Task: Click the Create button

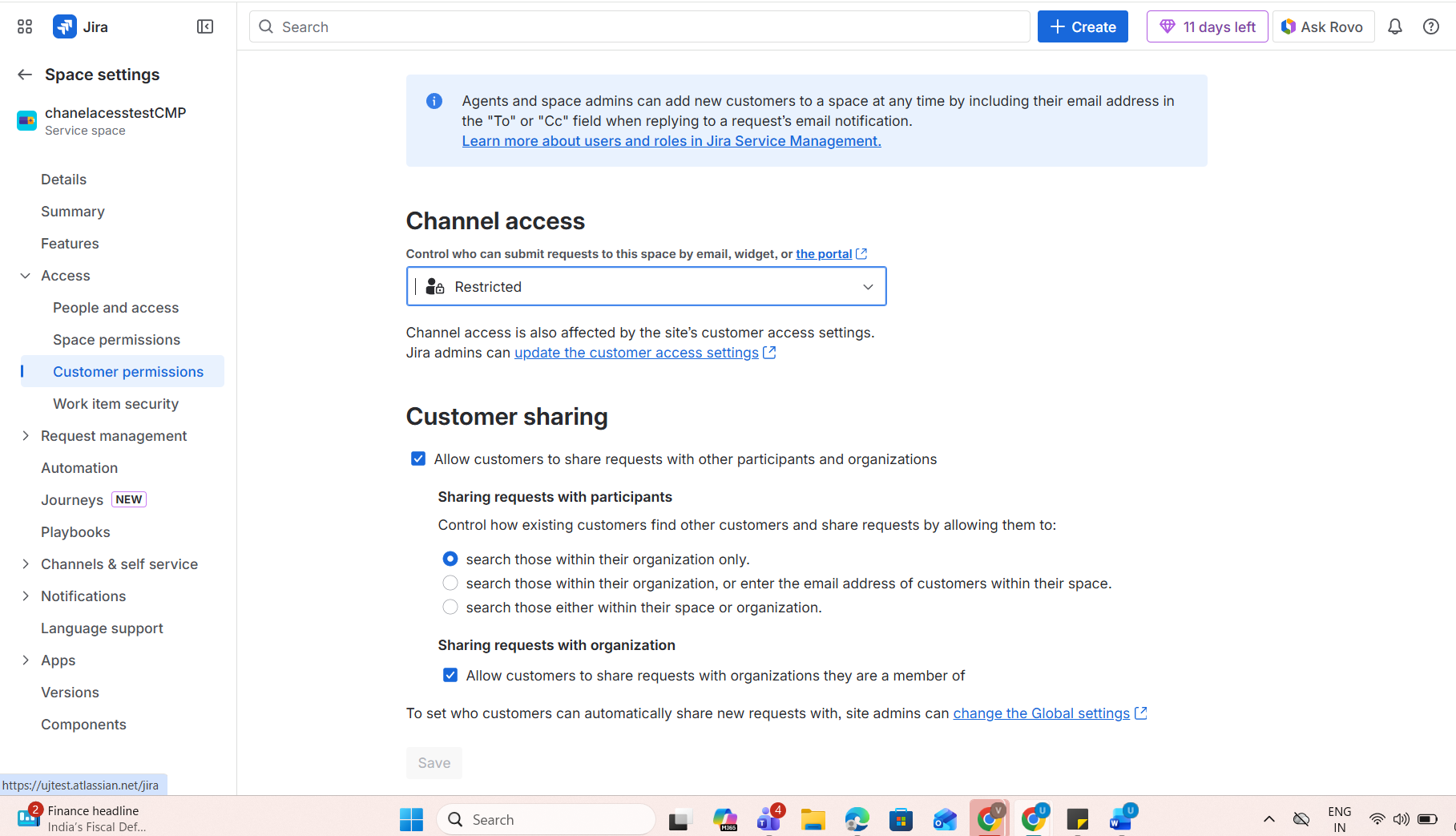Action: (x=1083, y=26)
